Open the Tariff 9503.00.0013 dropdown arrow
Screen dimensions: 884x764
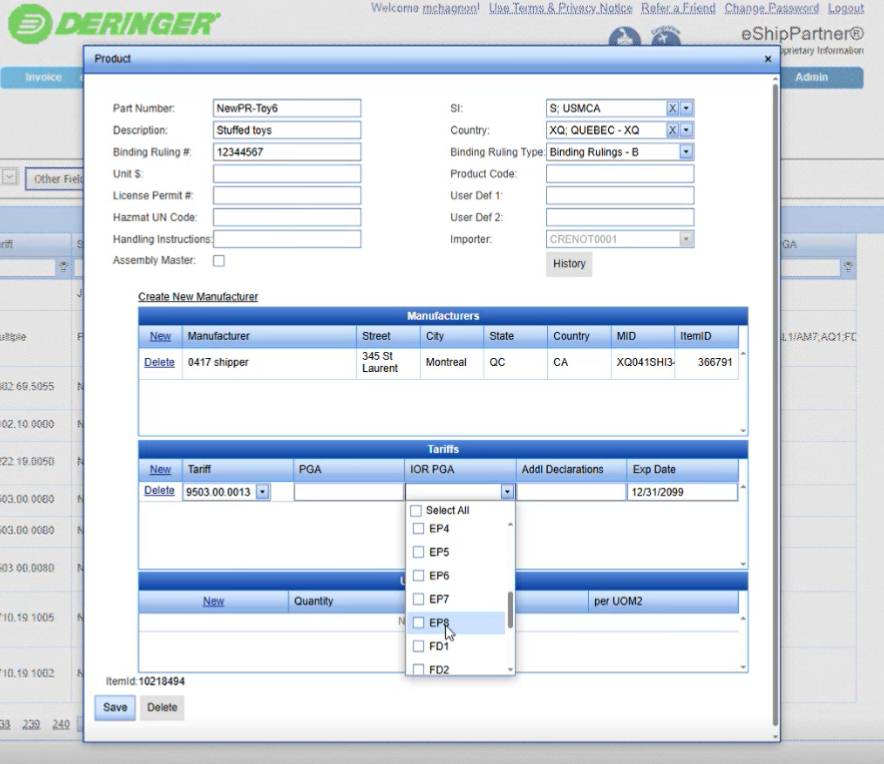point(262,492)
